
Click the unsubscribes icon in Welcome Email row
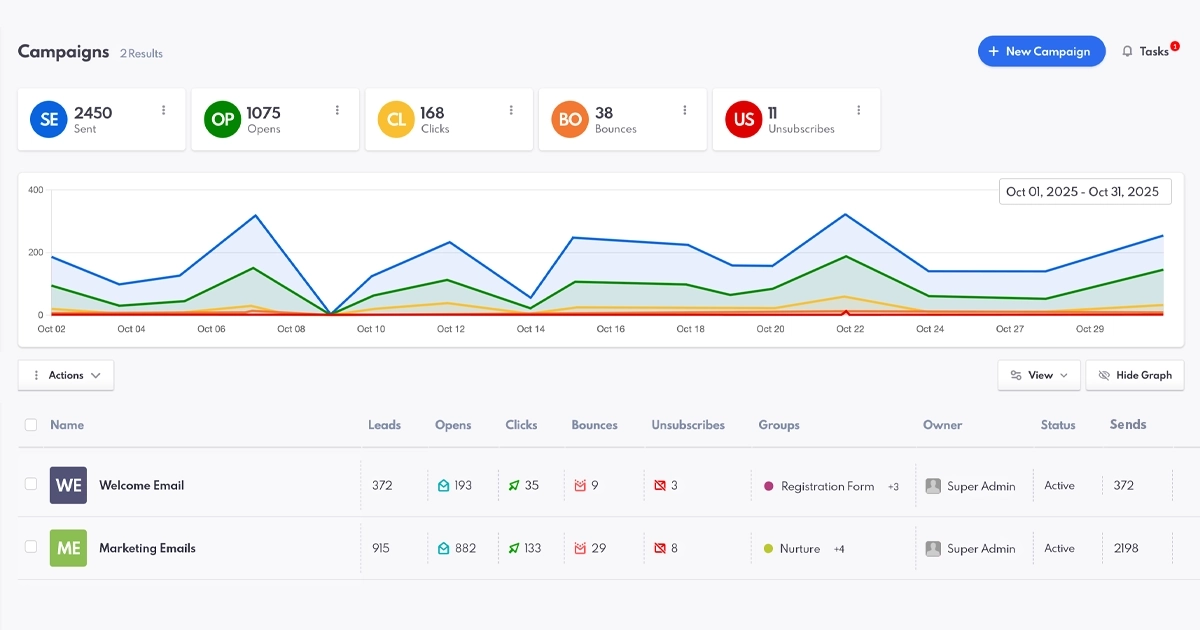pos(659,485)
